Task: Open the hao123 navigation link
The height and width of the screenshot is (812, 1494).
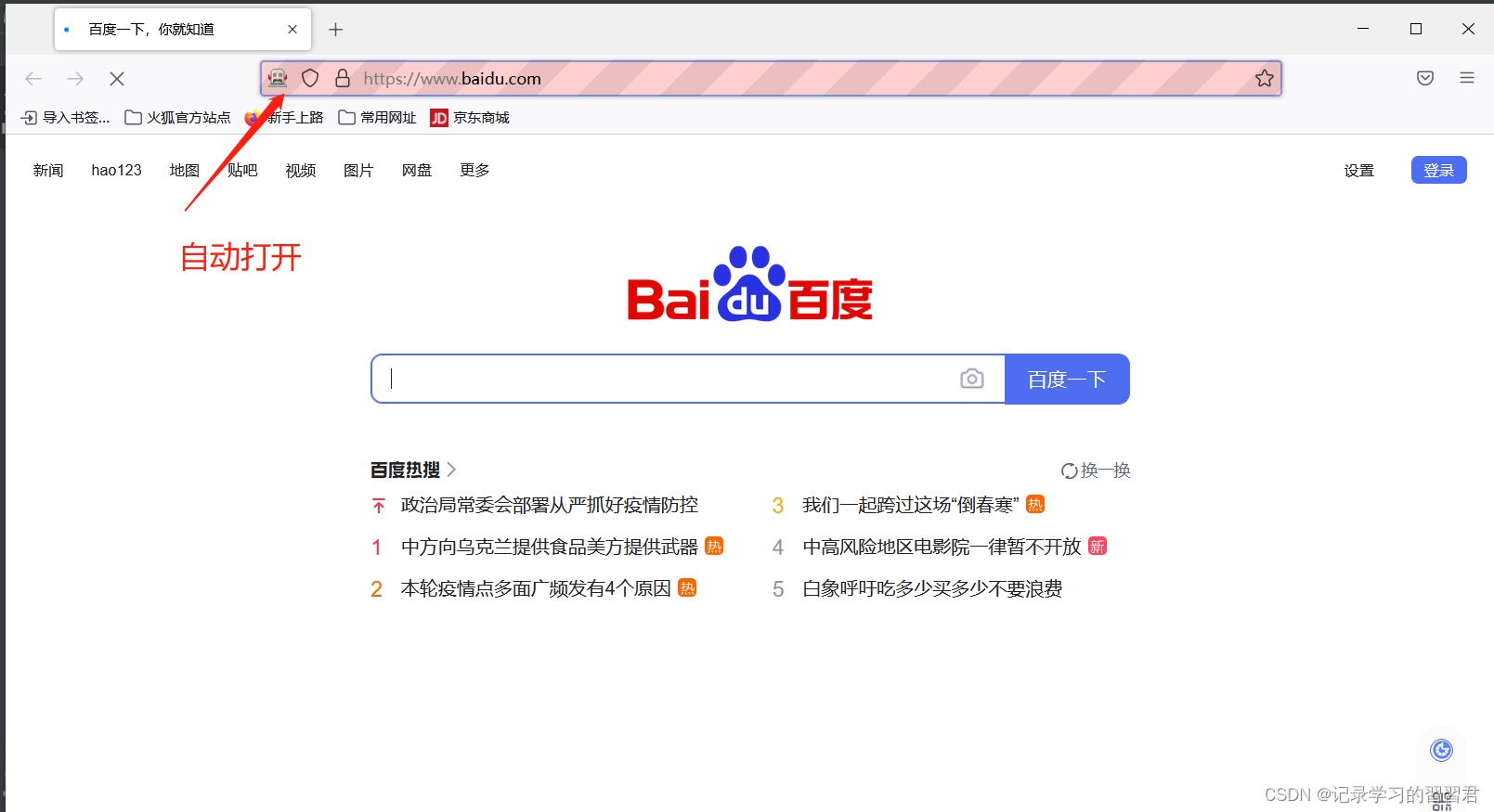Action: [x=117, y=171]
